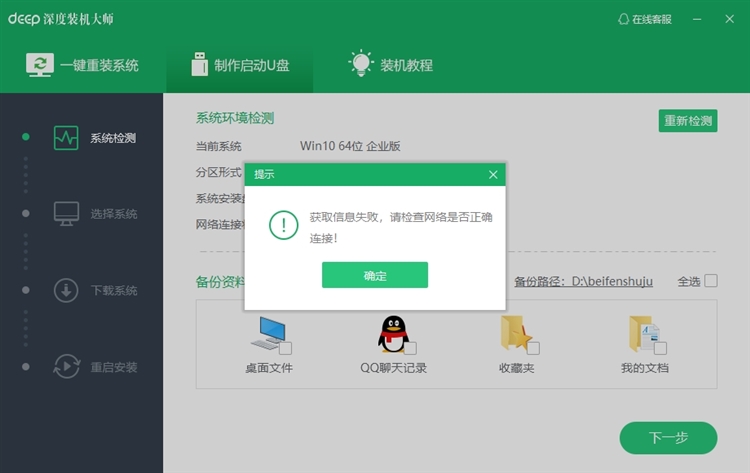Click the QQ penguin chat records icon

[x=393, y=333]
